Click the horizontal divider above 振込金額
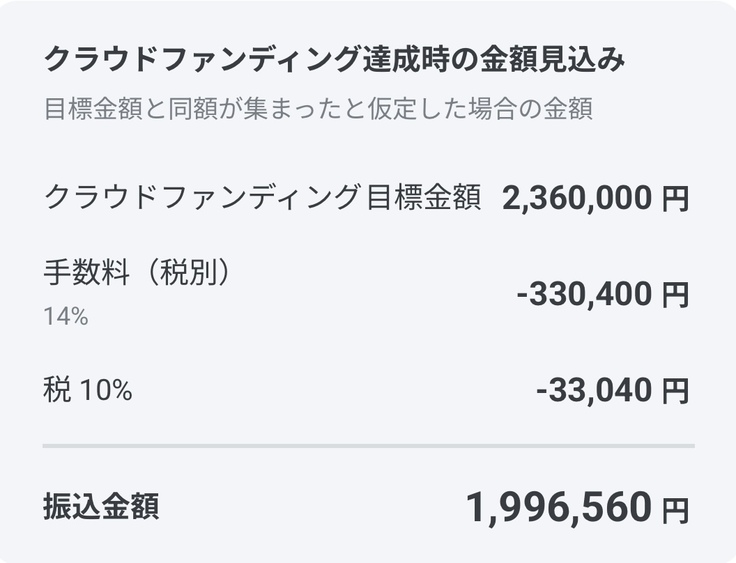Viewport: 736px width, 563px height. pos(368,445)
